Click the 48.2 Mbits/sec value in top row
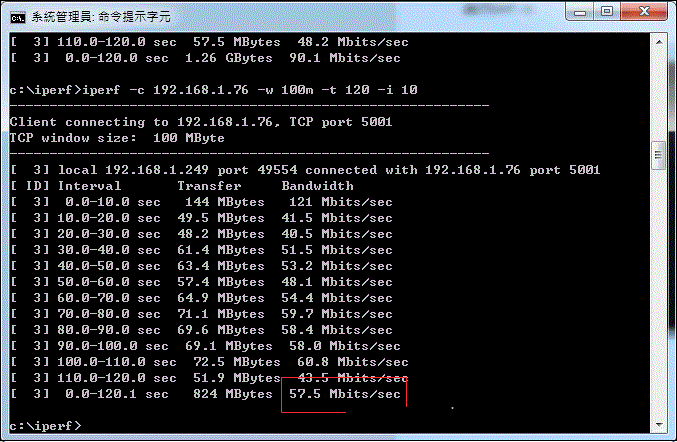 pos(353,42)
